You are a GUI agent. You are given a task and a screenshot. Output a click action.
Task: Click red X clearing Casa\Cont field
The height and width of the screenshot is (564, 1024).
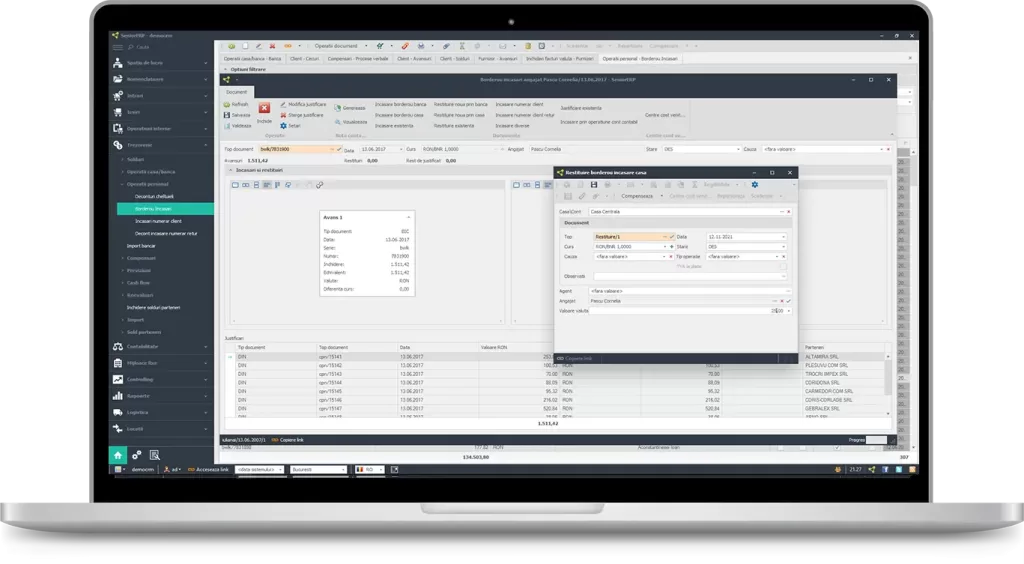pos(788,212)
